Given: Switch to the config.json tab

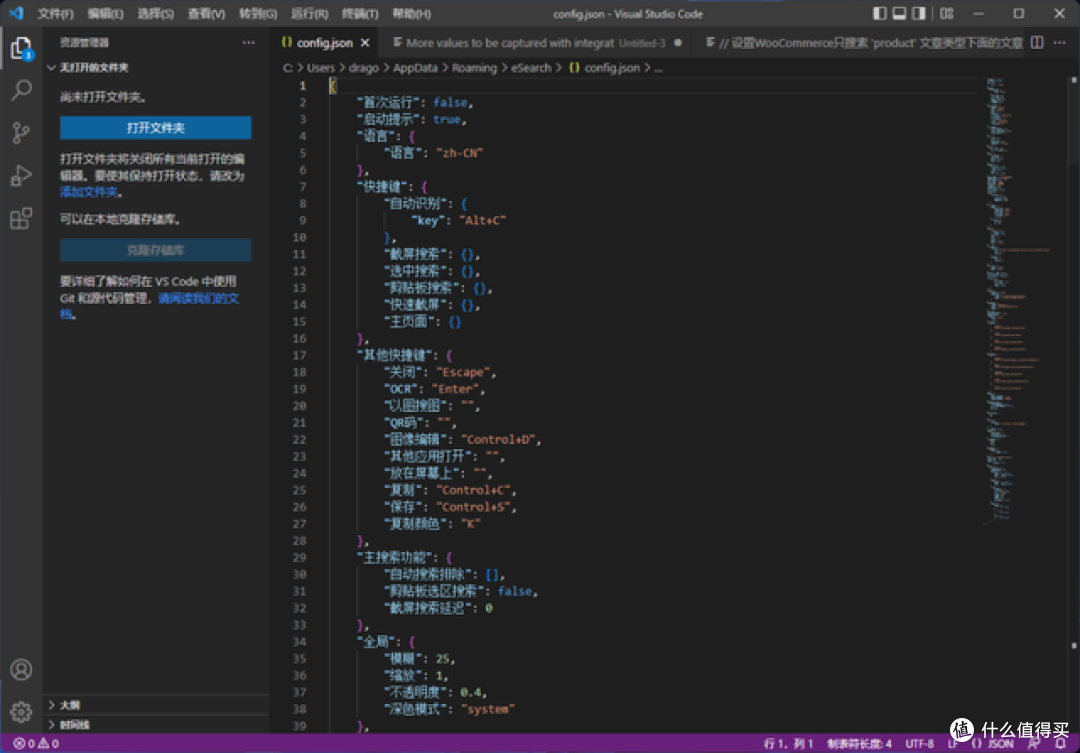Looking at the screenshot, I should (x=324, y=43).
